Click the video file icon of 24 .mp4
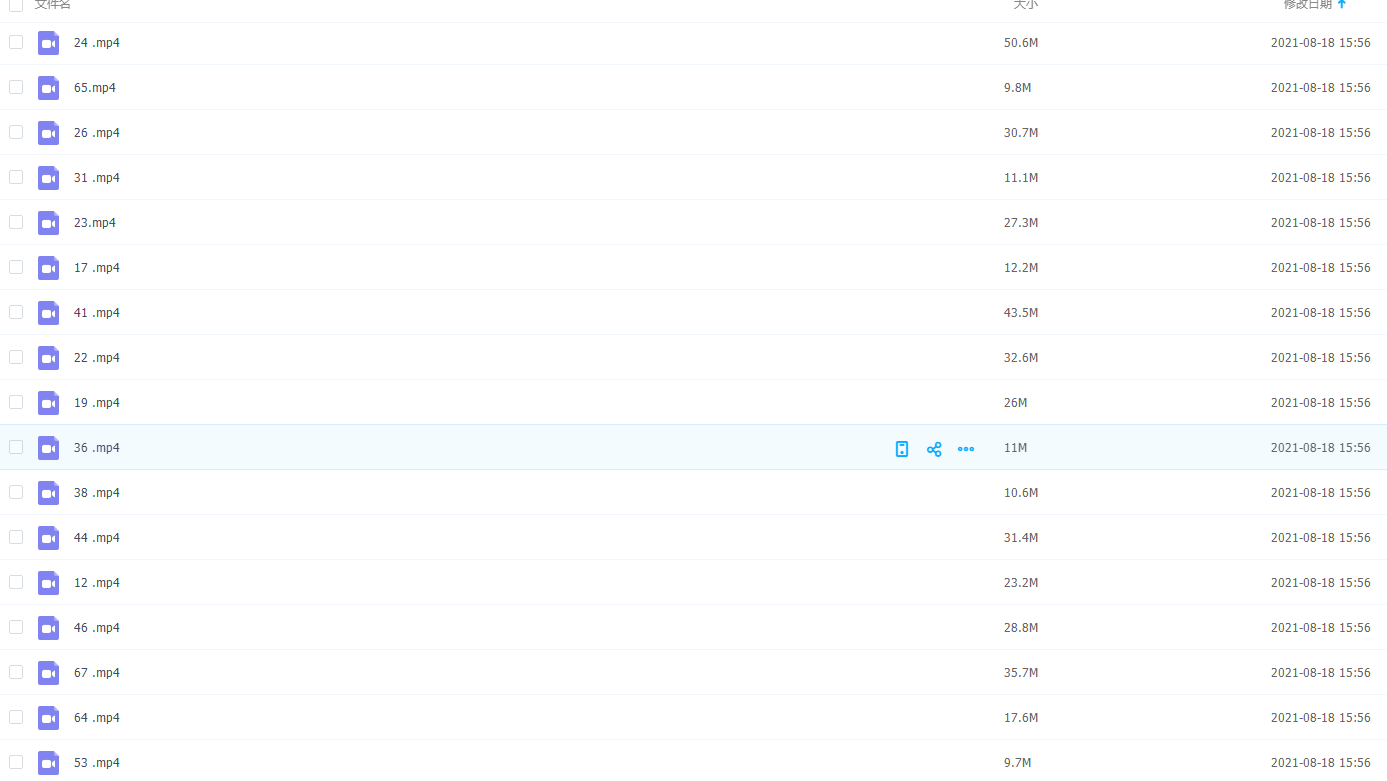The height and width of the screenshot is (781, 1387). pos(48,43)
